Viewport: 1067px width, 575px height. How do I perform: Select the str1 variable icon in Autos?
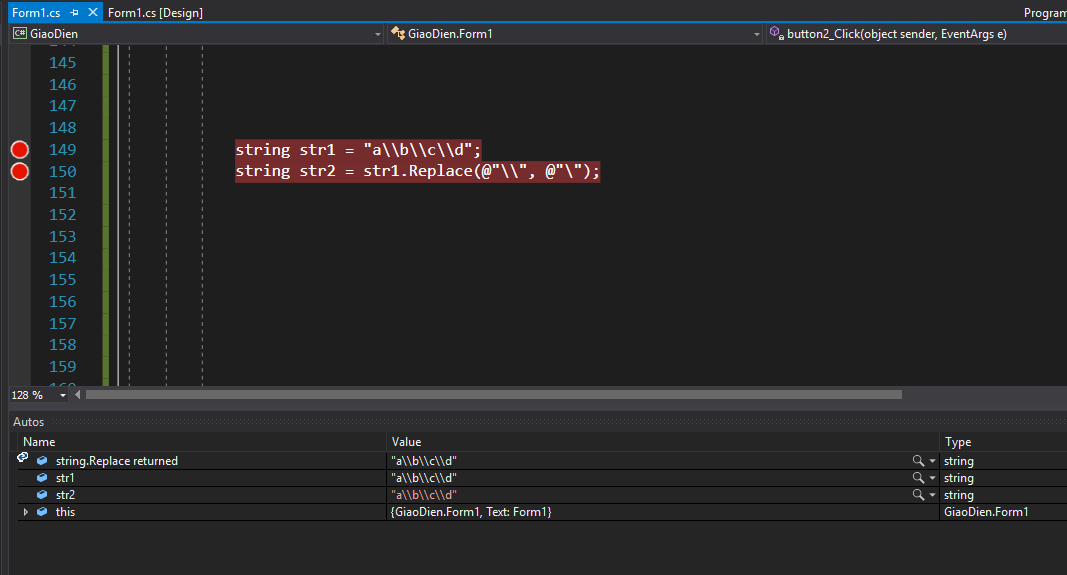pos(42,478)
